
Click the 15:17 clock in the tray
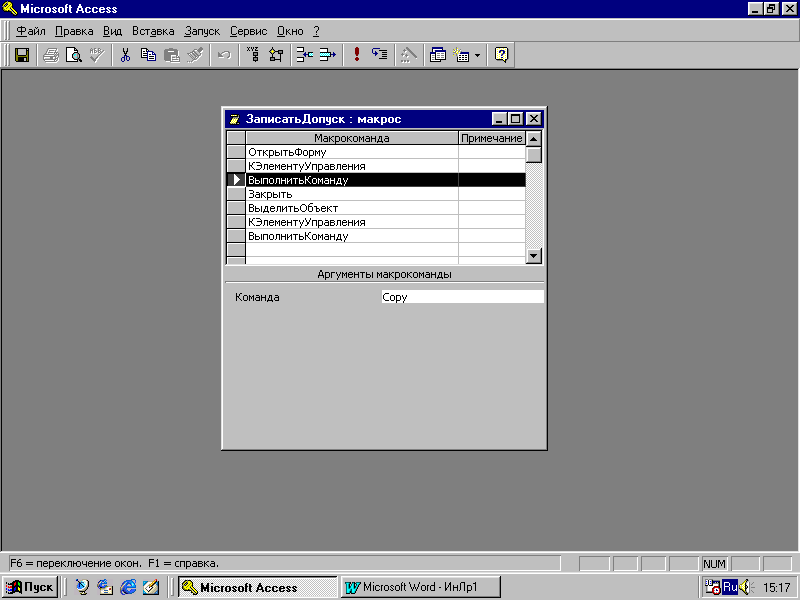(x=777, y=588)
